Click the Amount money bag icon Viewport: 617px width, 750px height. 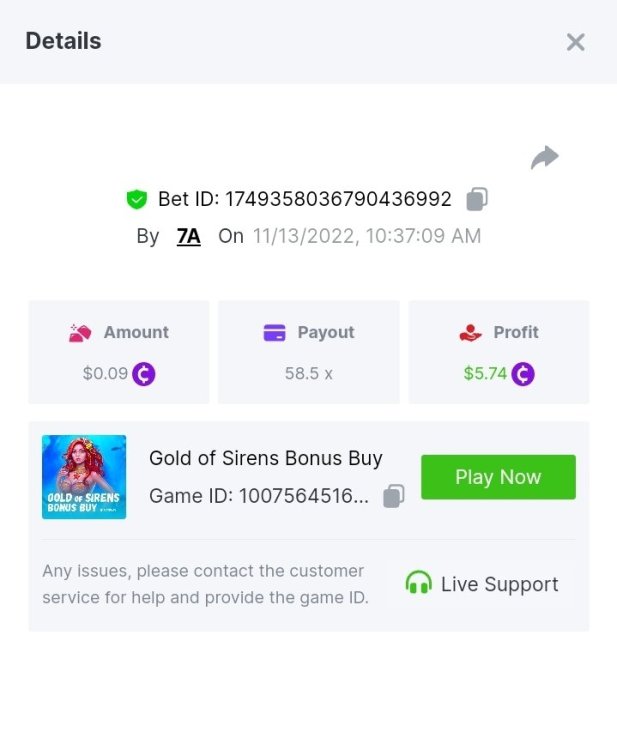[x=81, y=333]
